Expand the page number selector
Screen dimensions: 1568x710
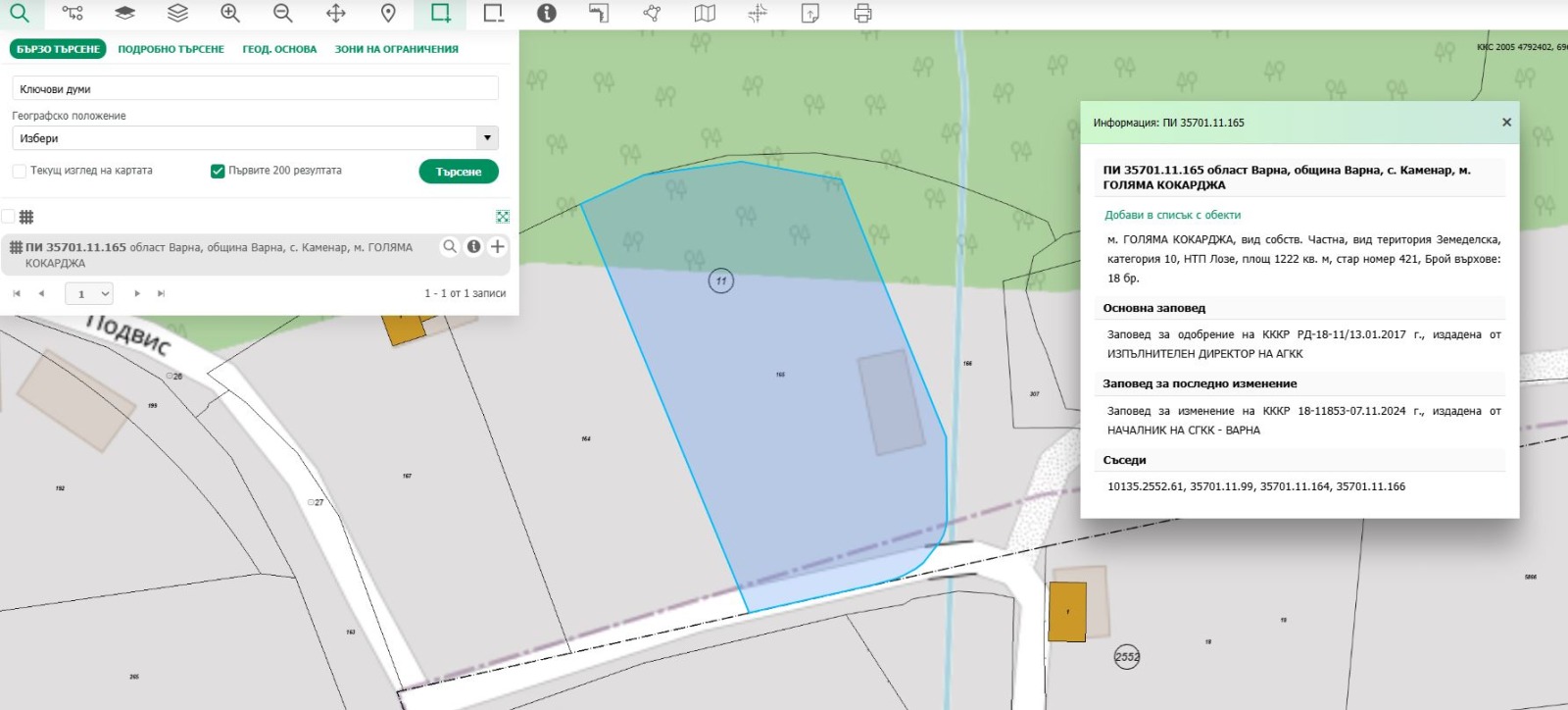click(x=89, y=293)
